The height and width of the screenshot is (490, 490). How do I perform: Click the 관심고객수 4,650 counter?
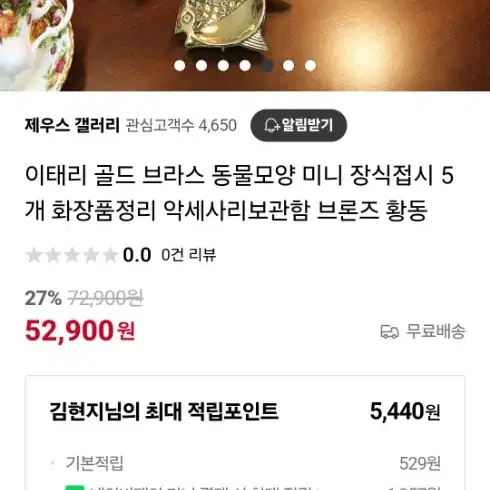pos(181,126)
